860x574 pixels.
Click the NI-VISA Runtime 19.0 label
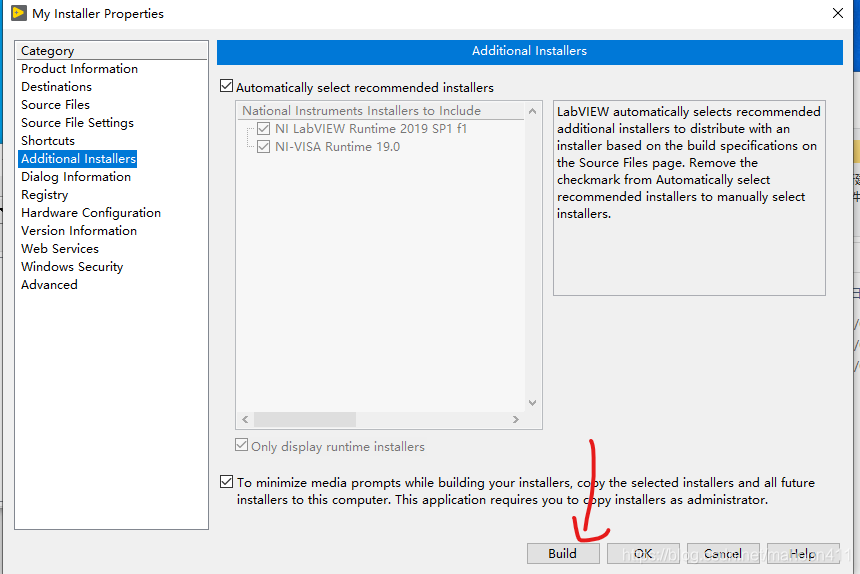[x=337, y=147]
